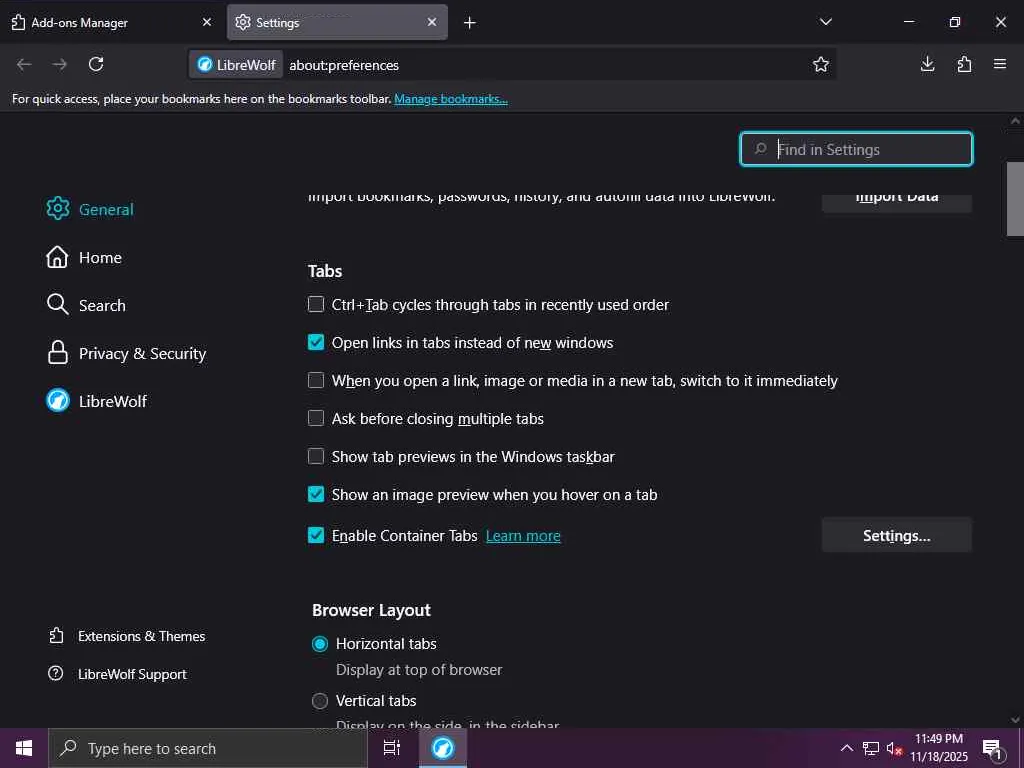Disable Enable Container Tabs checkbox
This screenshot has width=1024, height=768.
point(316,535)
